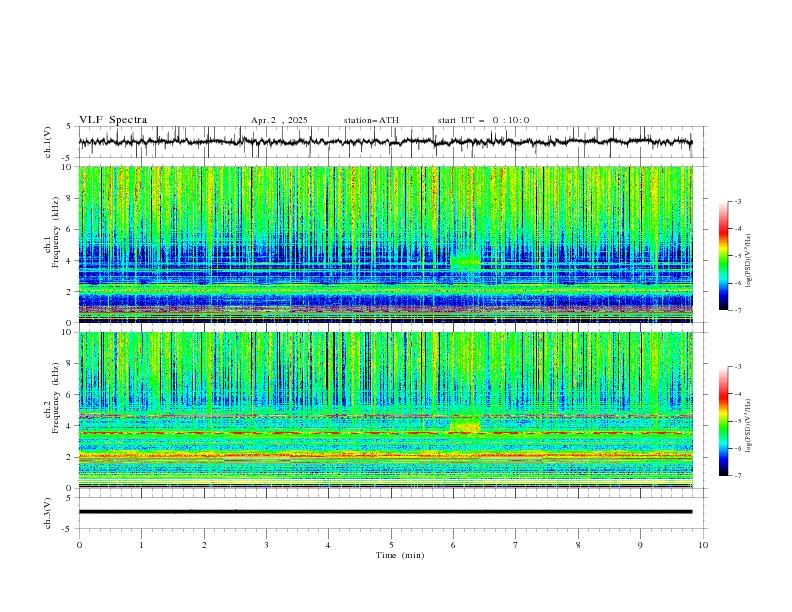
Task: Click the "-3" tick on ch.2 colorbar
Action: [737, 367]
